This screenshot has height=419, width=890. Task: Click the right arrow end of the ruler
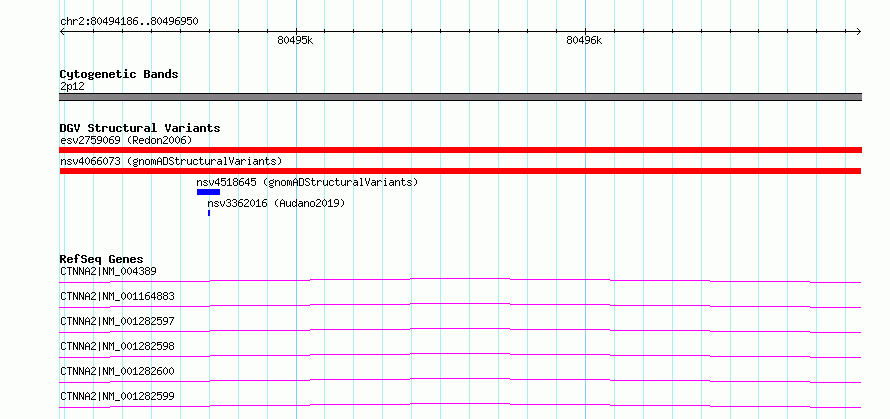tap(858, 31)
